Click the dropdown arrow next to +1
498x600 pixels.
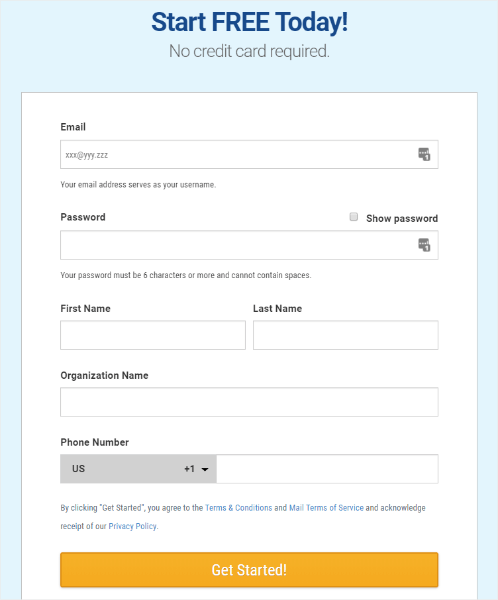[205, 469]
